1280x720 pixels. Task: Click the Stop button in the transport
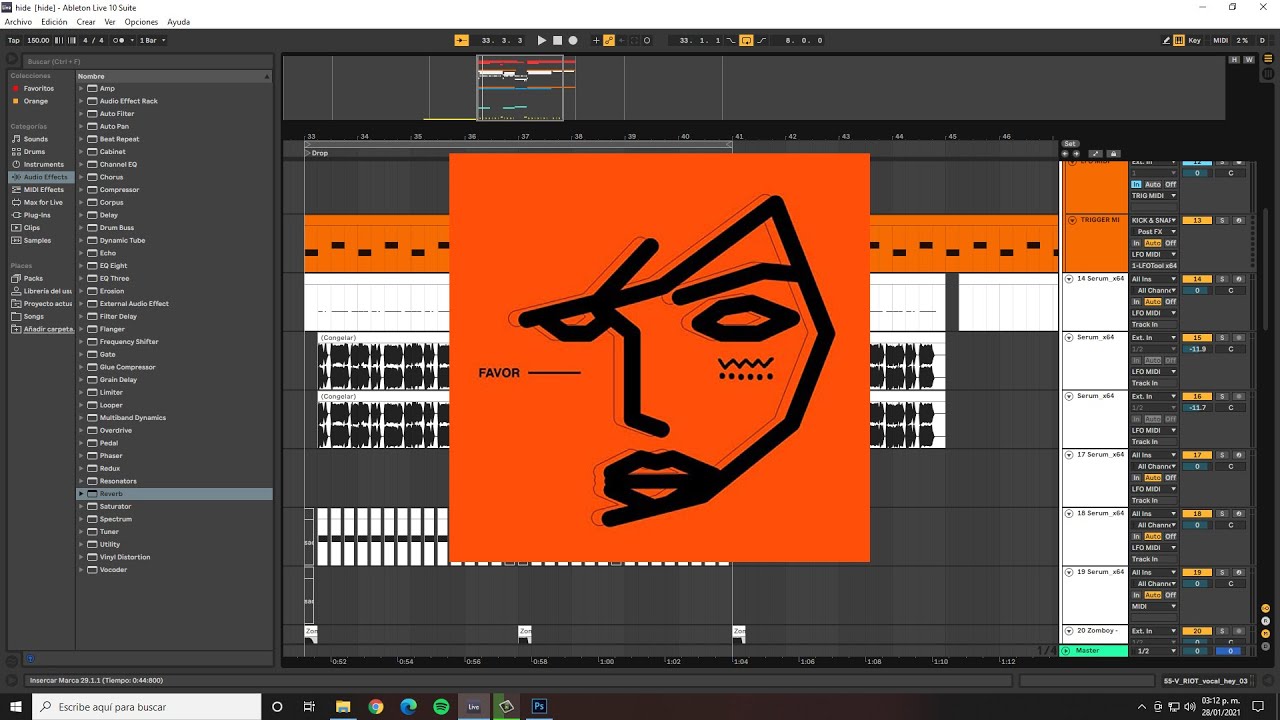pyautogui.click(x=557, y=40)
